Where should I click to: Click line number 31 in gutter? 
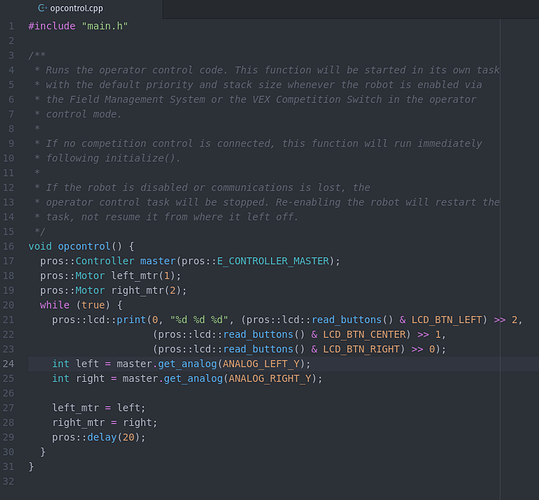[9, 467]
